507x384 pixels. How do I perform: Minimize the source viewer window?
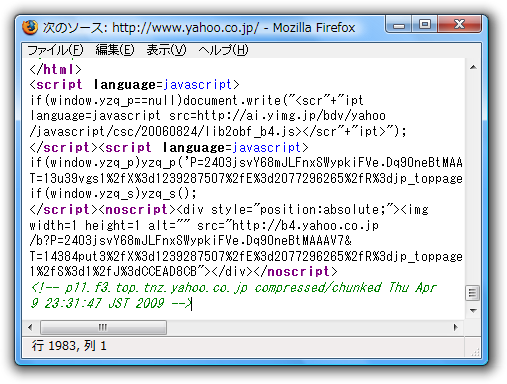tap(399, 25)
